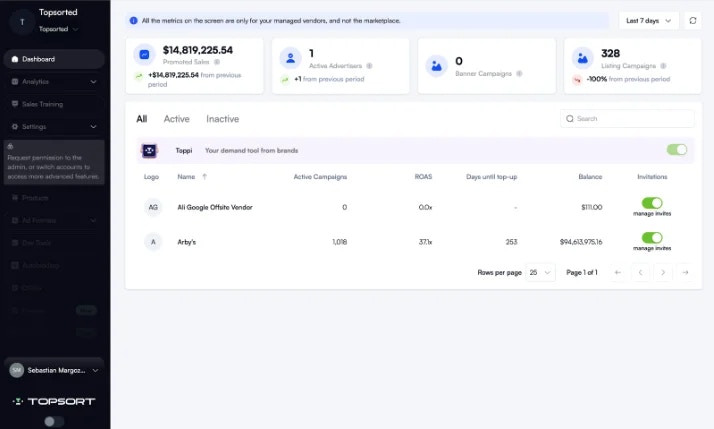Go to previous page chevron
This screenshot has width=714, height=429.
click(x=640, y=272)
